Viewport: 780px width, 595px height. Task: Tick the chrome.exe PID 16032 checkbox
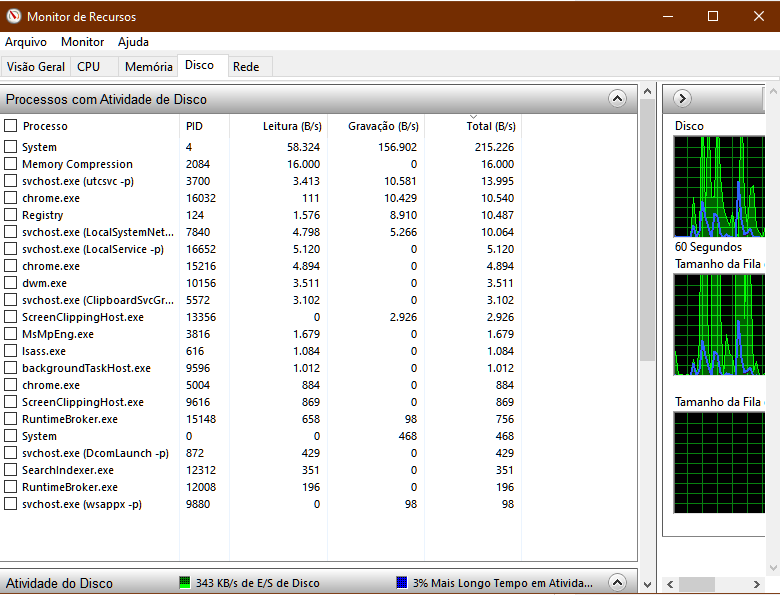[x=10, y=198]
